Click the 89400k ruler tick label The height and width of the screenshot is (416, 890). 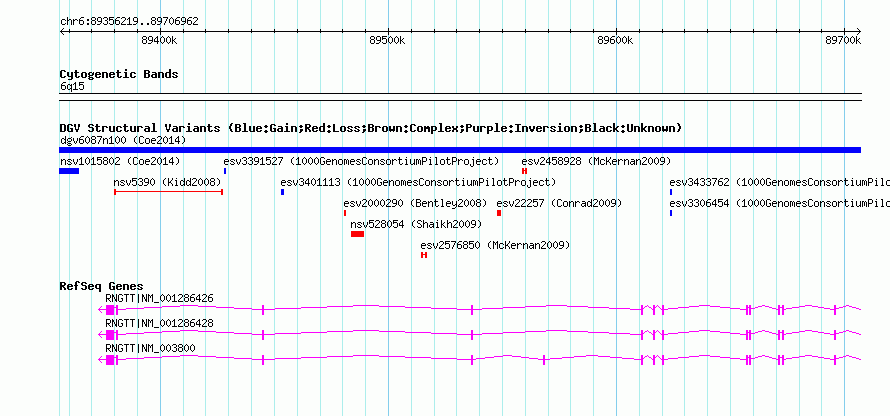(159, 40)
